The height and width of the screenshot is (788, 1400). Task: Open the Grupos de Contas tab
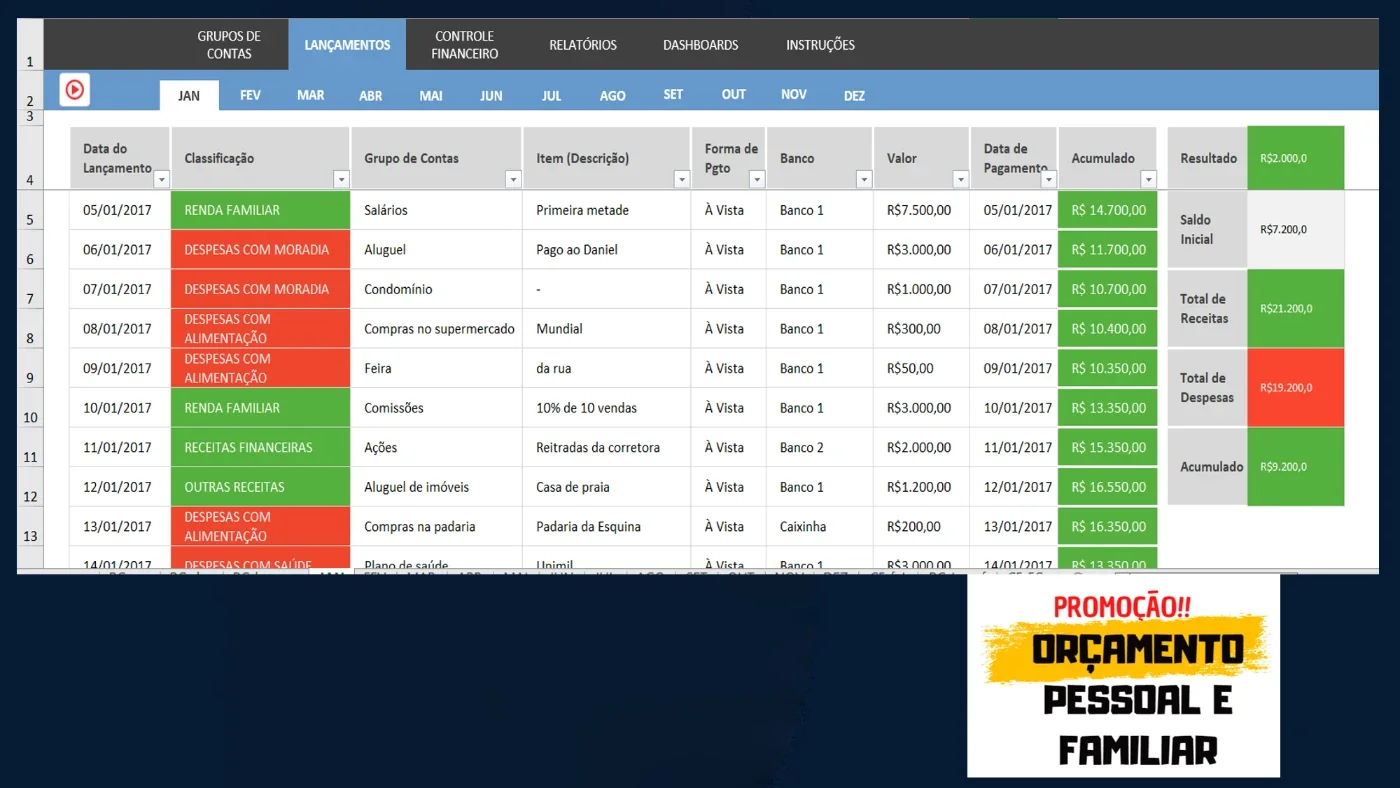(229, 45)
